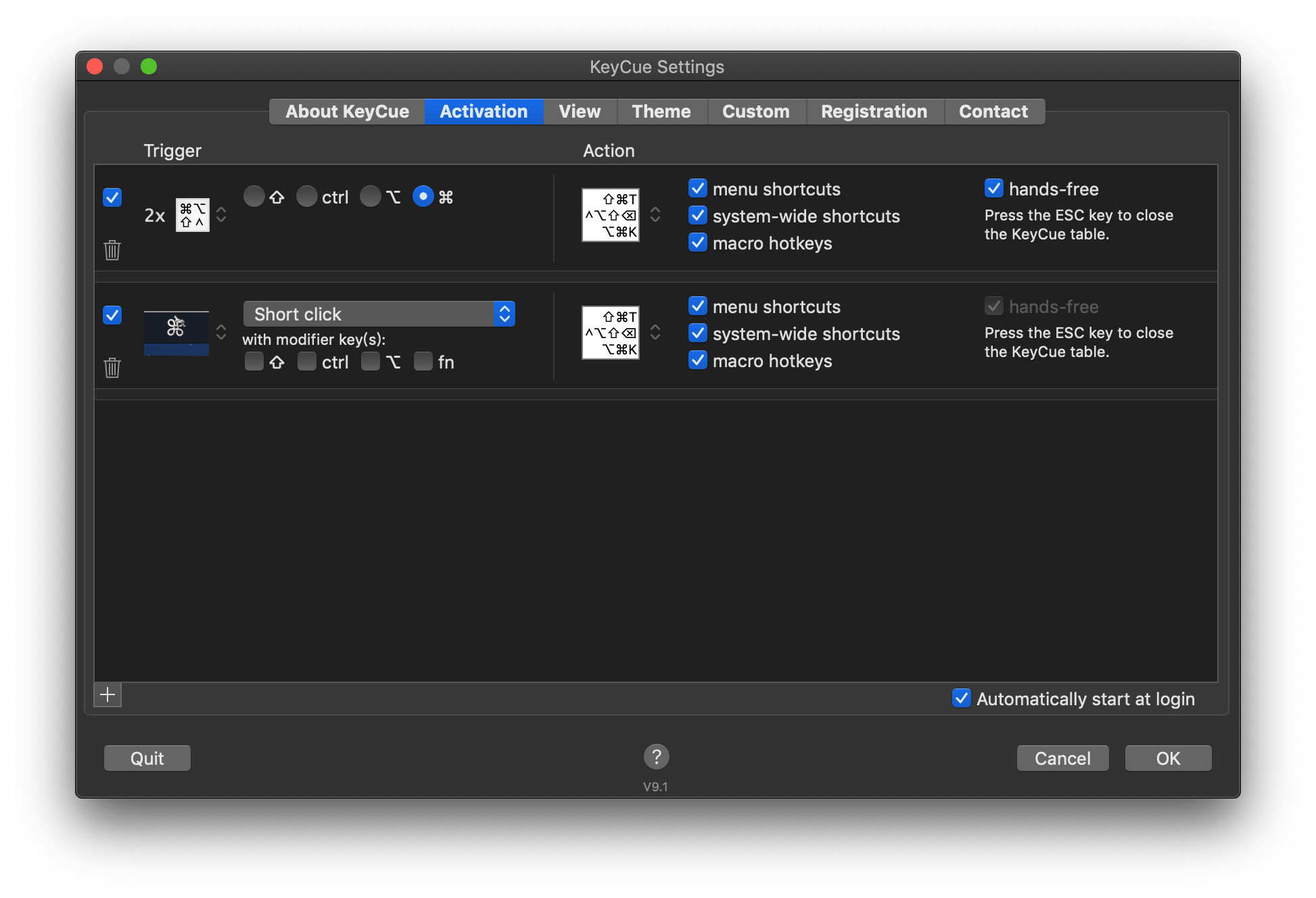The width and height of the screenshot is (1316, 898).
Task: Check the ctrl modifier for Short click
Action: tap(307, 362)
